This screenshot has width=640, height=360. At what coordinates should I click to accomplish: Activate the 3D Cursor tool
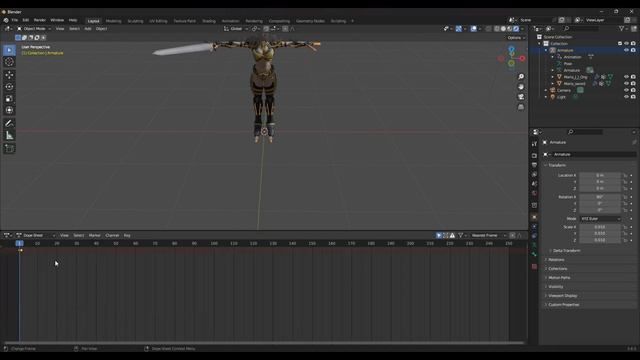click(9, 62)
